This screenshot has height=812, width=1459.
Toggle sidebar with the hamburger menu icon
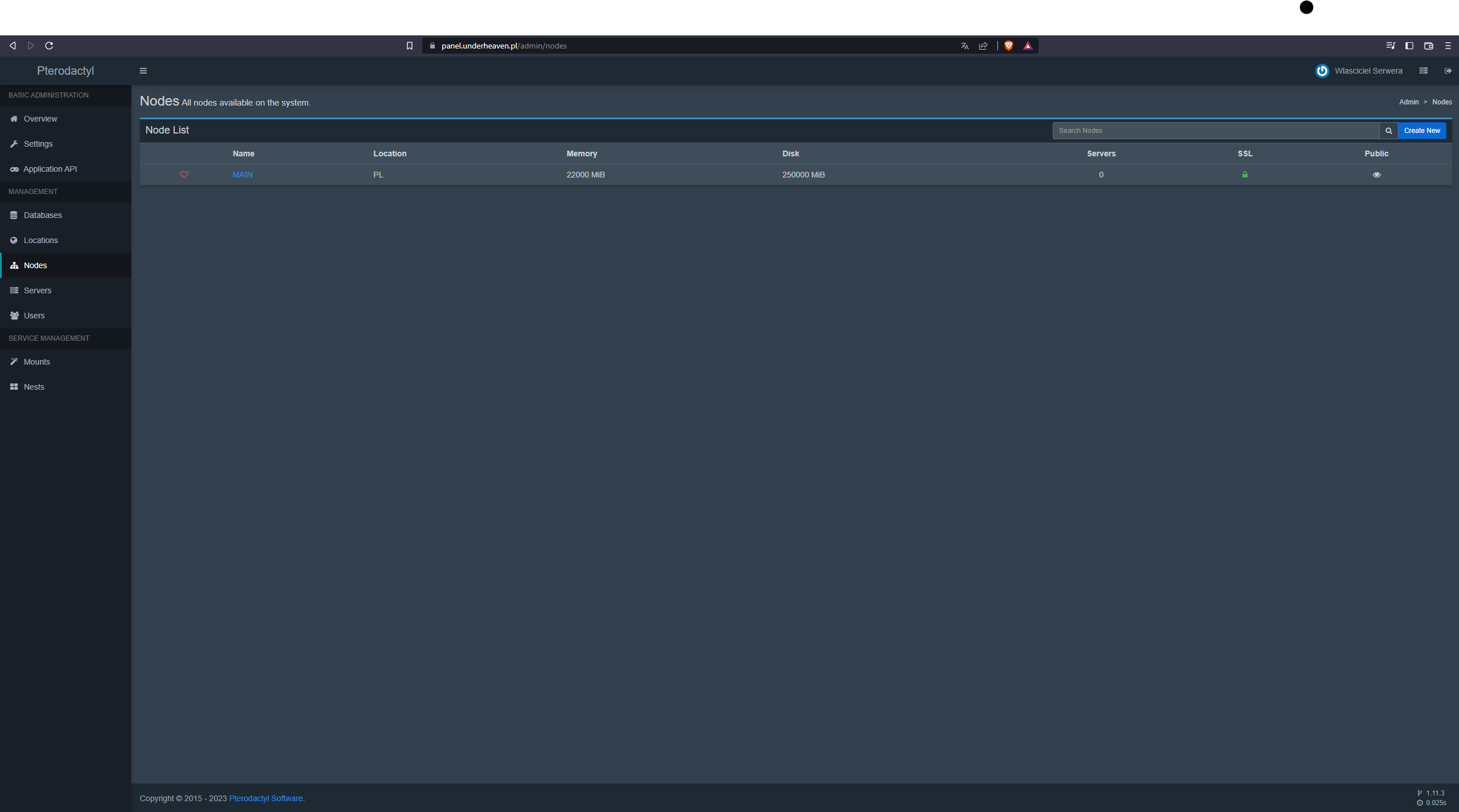(x=143, y=71)
